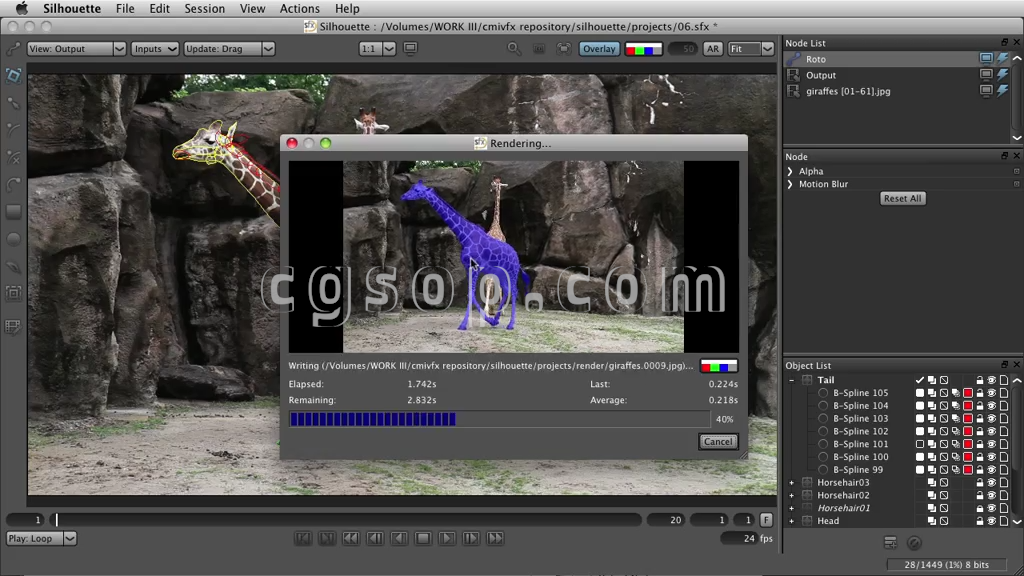This screenshot has width=1024, height=576.
Task: Toggle the Overlay display button
Action: click(598, 48)
